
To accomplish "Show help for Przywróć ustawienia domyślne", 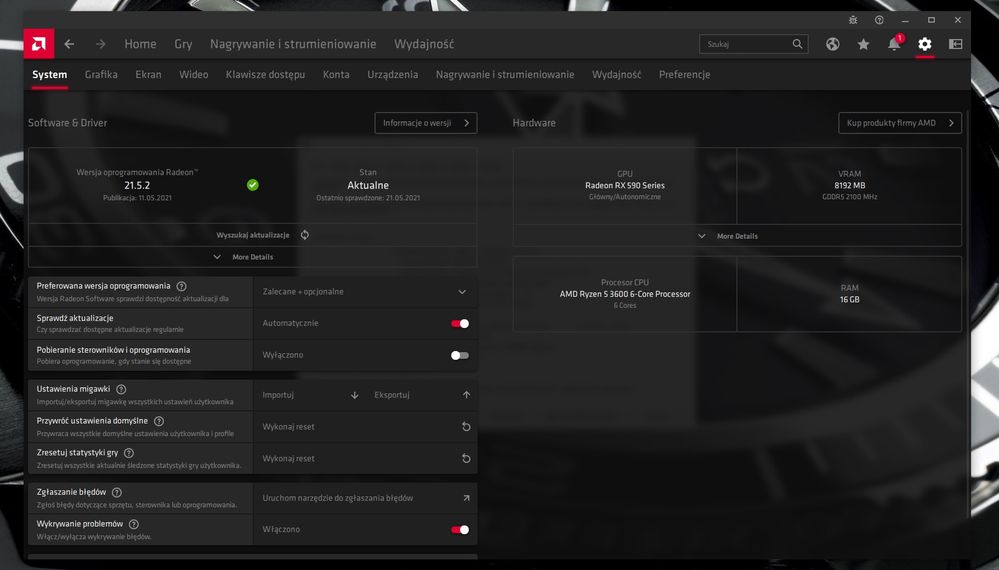I will click(159, 421).
